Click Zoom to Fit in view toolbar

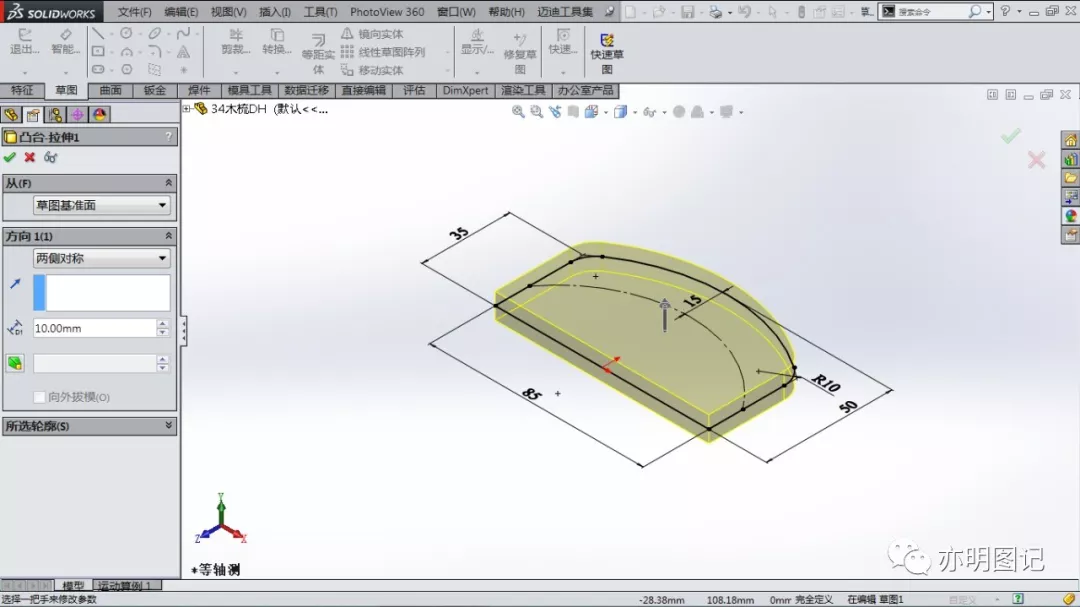pyautogui.click(x=518, y=112)
